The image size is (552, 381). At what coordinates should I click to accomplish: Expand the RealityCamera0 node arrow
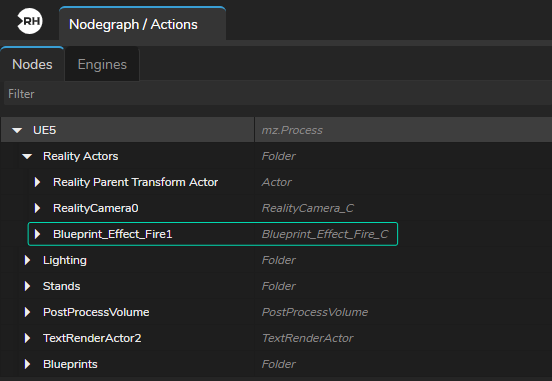click(37, 208)
